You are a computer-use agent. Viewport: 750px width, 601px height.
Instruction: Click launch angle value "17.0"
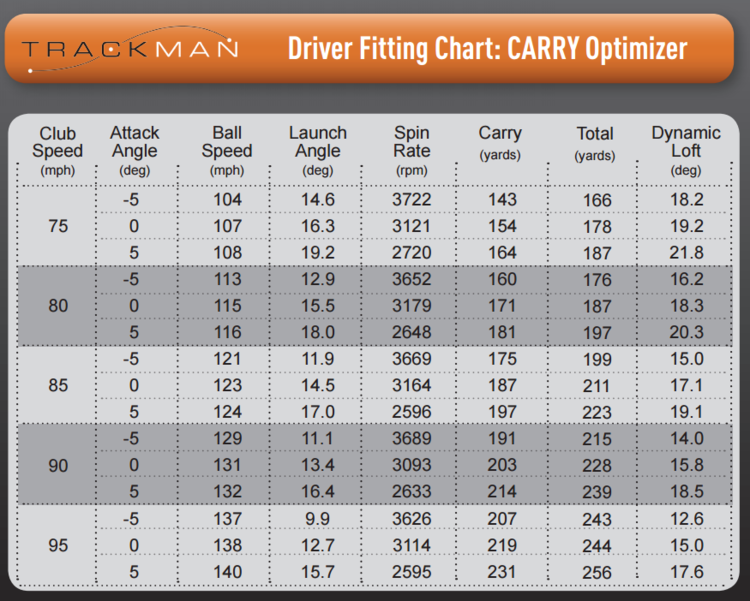(x=318, y=412)
